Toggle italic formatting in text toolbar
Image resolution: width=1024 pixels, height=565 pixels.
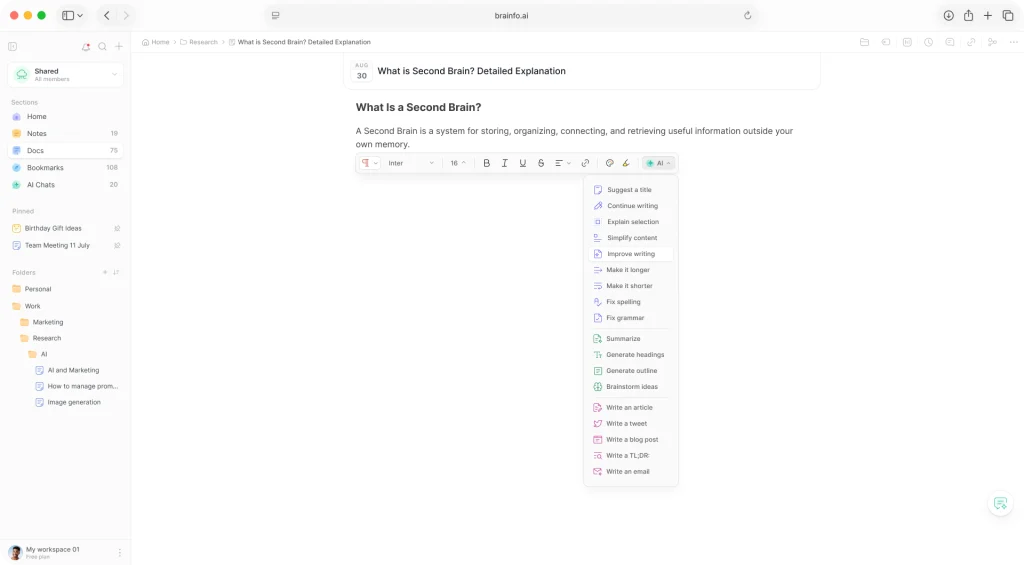click(x=504, y=163)
